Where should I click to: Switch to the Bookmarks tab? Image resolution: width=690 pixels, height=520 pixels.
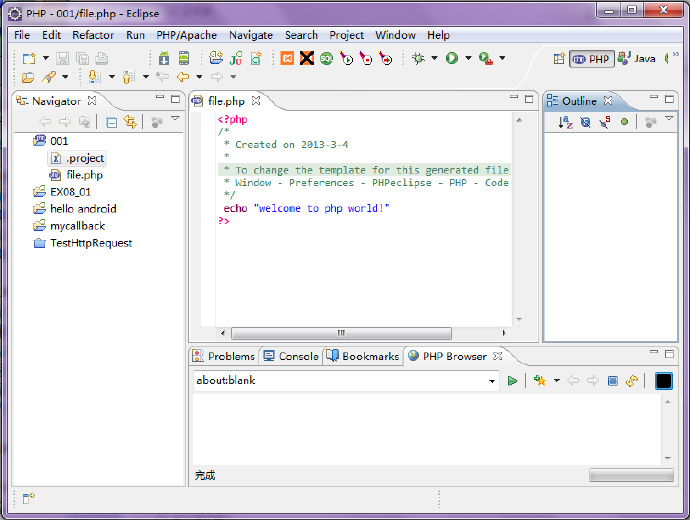(x=363, y=356)
